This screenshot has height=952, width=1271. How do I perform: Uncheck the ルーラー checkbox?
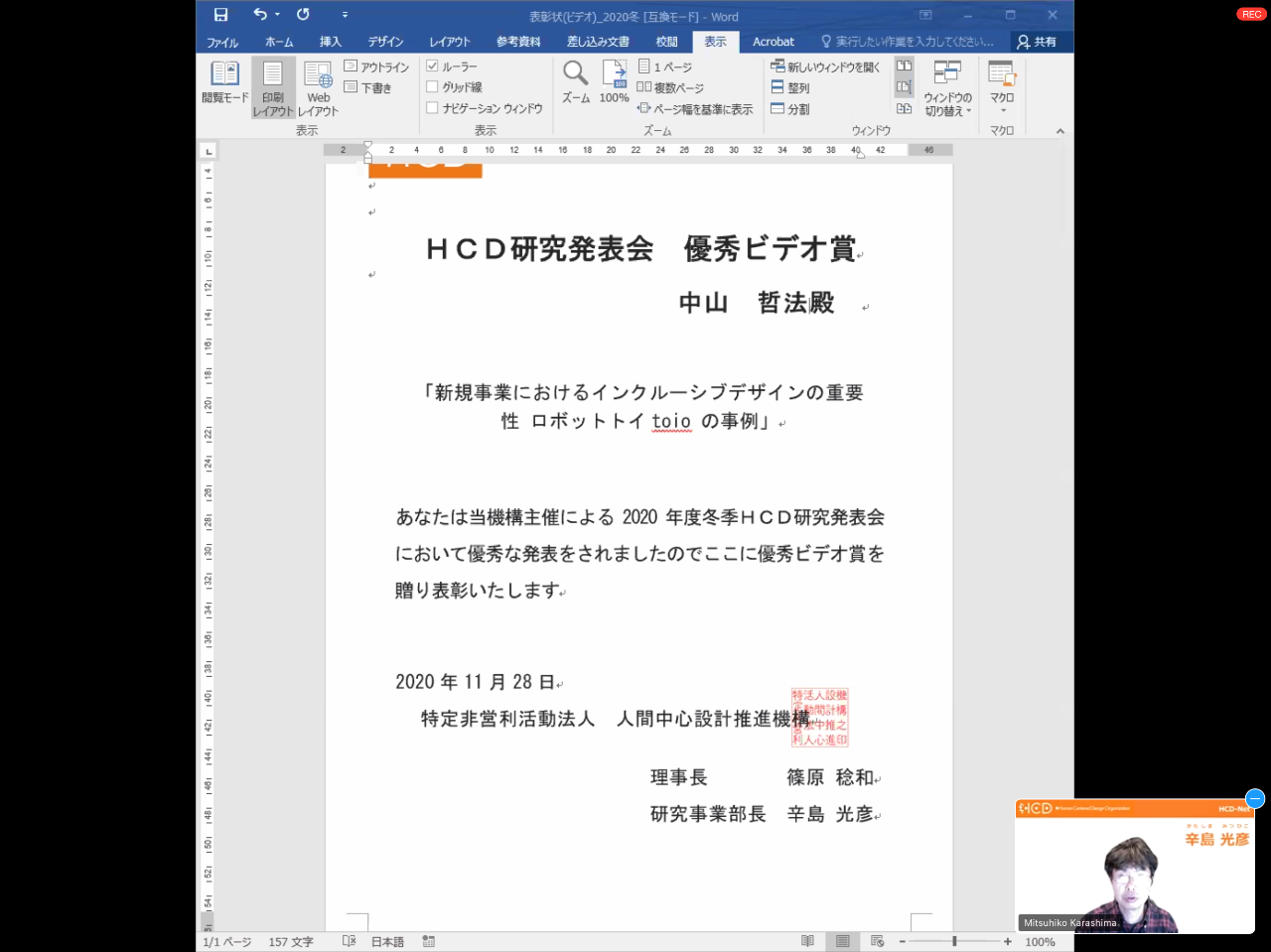pyautogui.click(x=432, y=67)
